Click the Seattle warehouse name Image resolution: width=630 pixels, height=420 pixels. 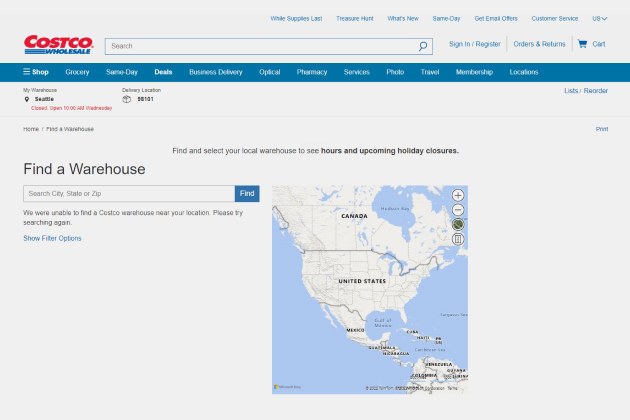point(44,99)
